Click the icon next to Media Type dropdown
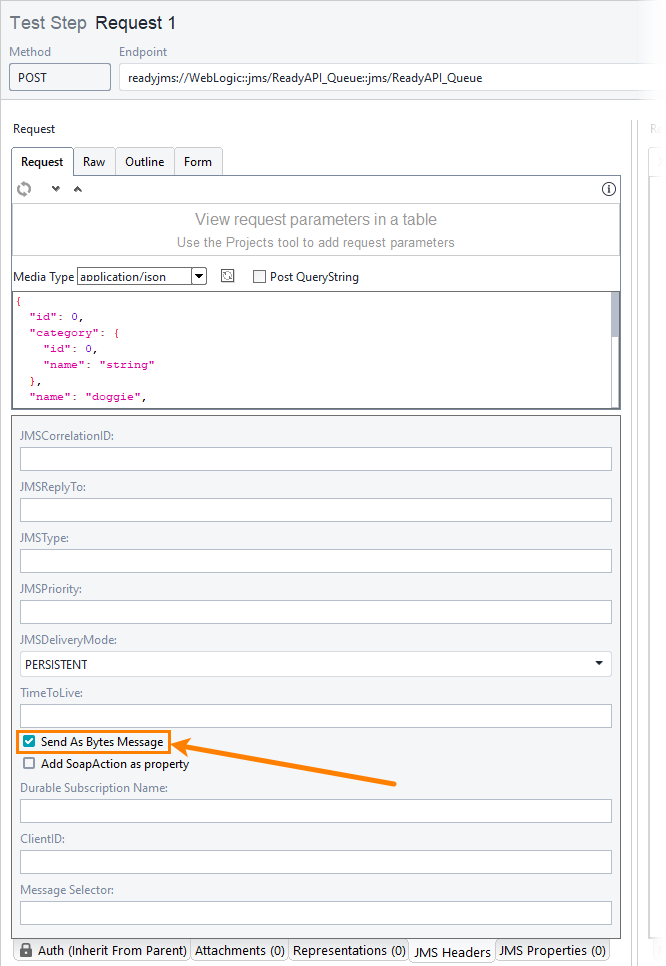Viewport: 666px width, 966px height. click(x=228, y=276)
